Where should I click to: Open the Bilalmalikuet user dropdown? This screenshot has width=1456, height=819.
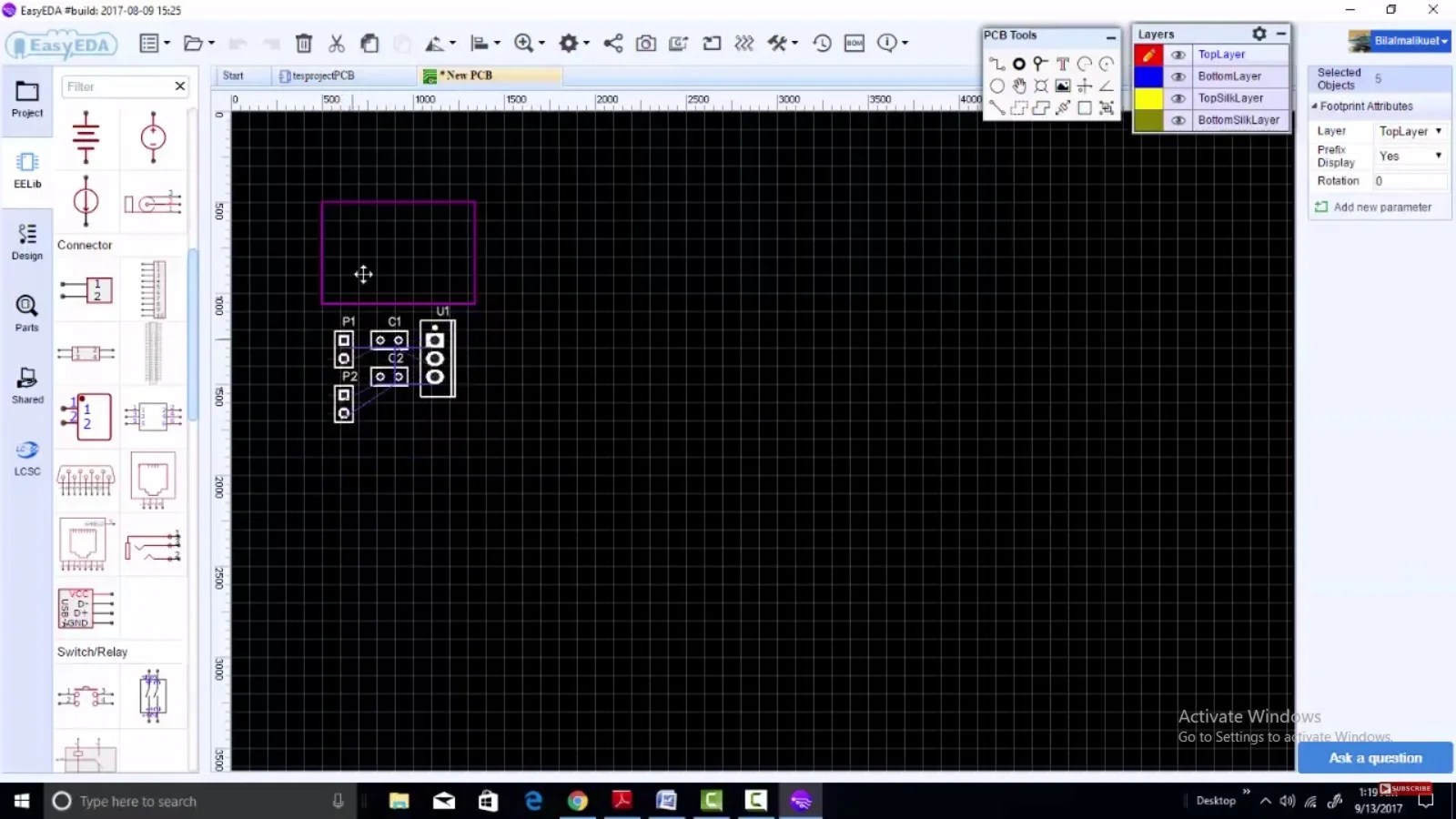[1401, 41]
